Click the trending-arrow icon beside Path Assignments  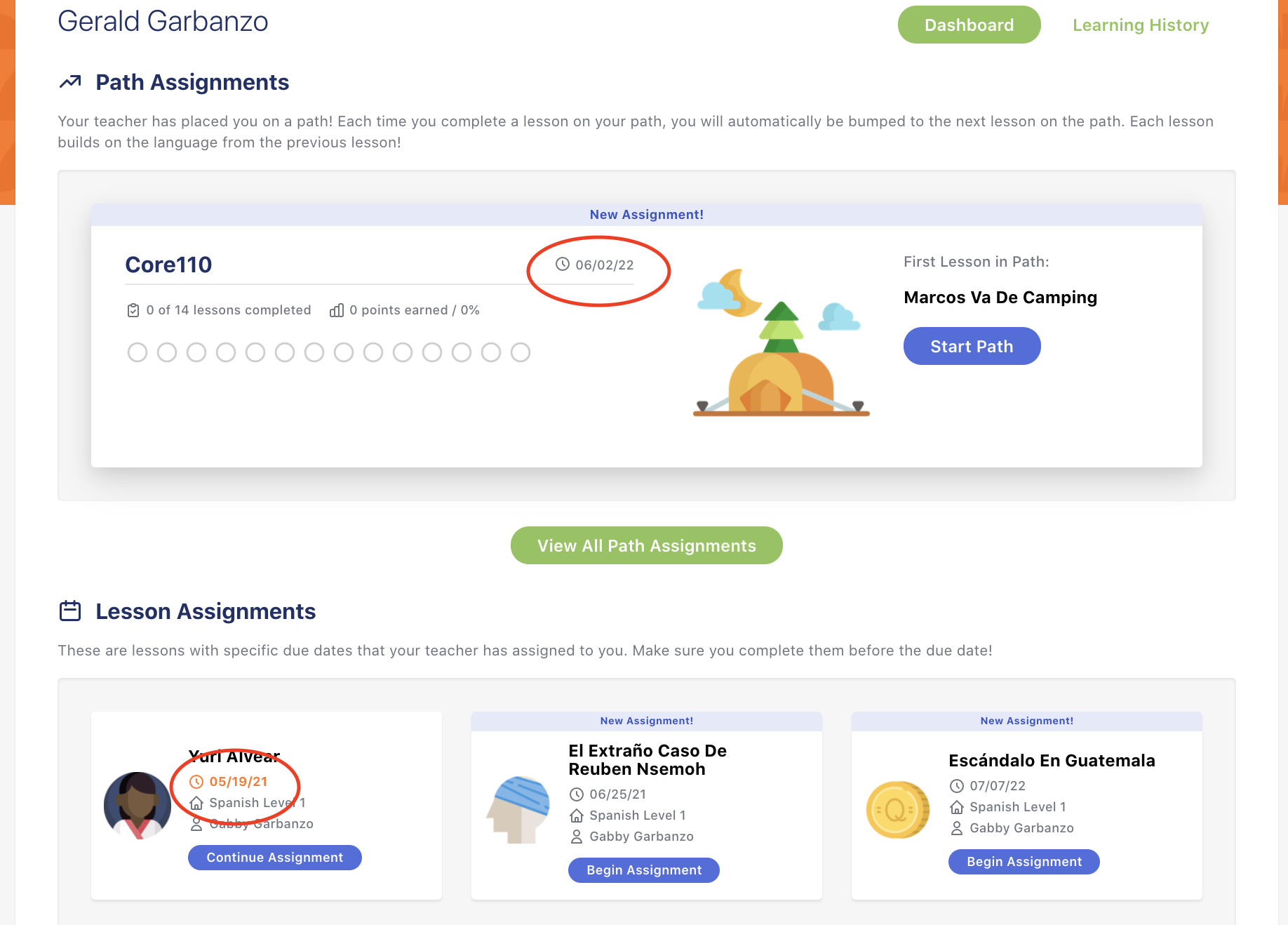[70, 82]
